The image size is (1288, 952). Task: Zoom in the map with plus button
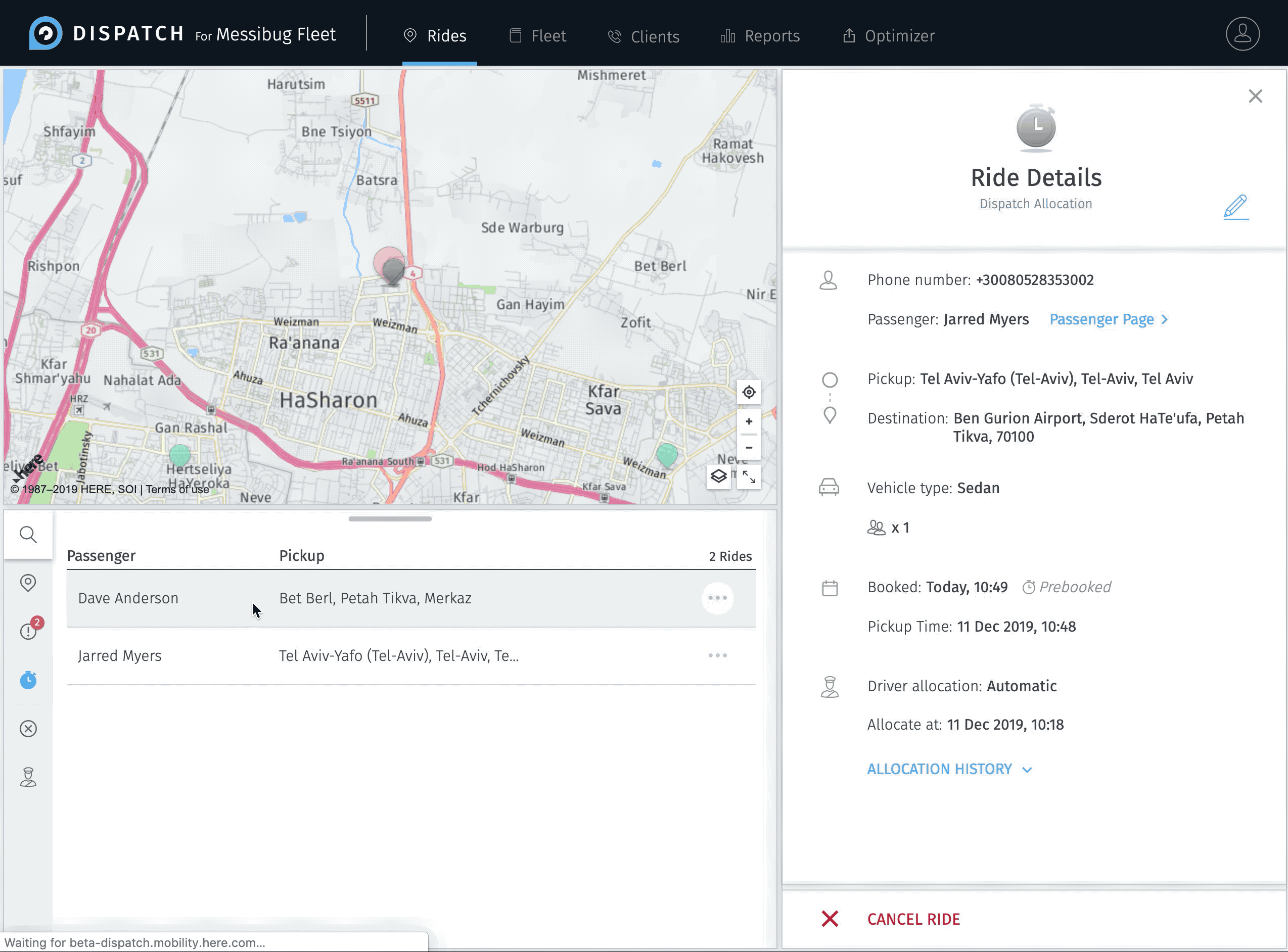pos(748,421)
